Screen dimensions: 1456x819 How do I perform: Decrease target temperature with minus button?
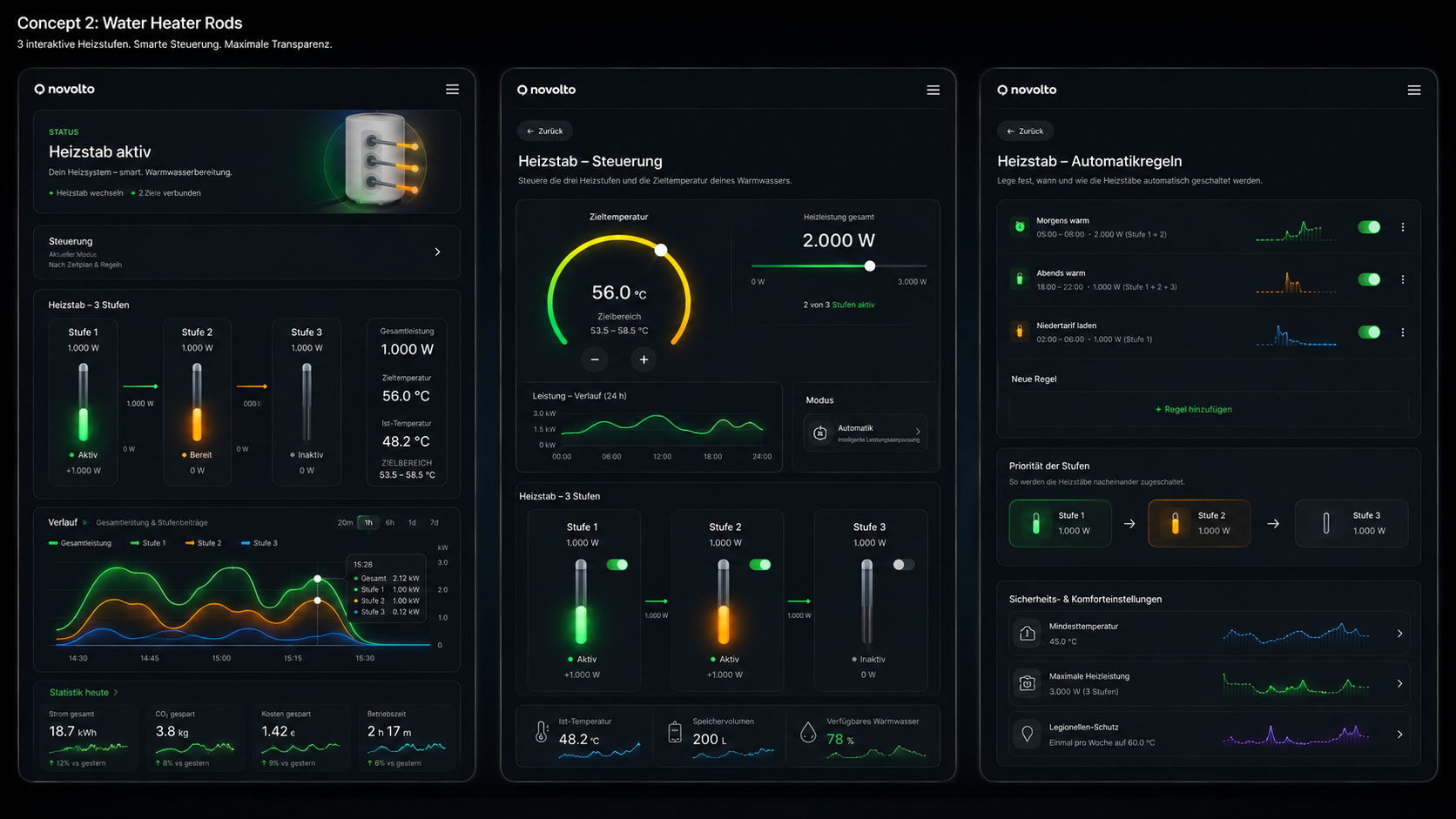coord(595,359)
